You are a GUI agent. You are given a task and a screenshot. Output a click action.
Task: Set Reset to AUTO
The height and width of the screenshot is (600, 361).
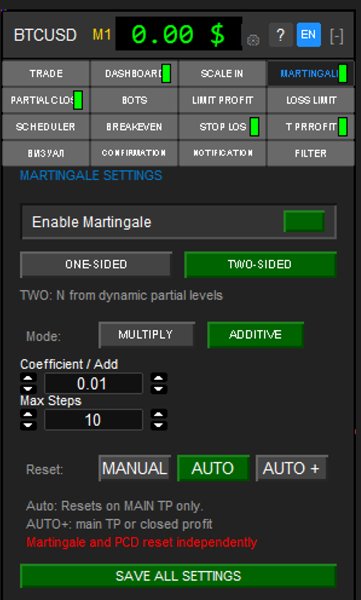coord(213,468)
